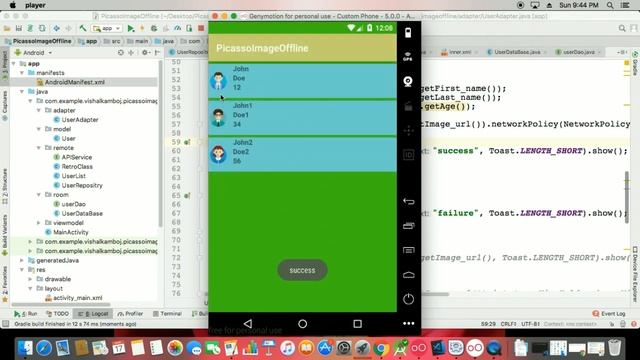
Task: Tap Android back navigation triangle
Action: 248,324
